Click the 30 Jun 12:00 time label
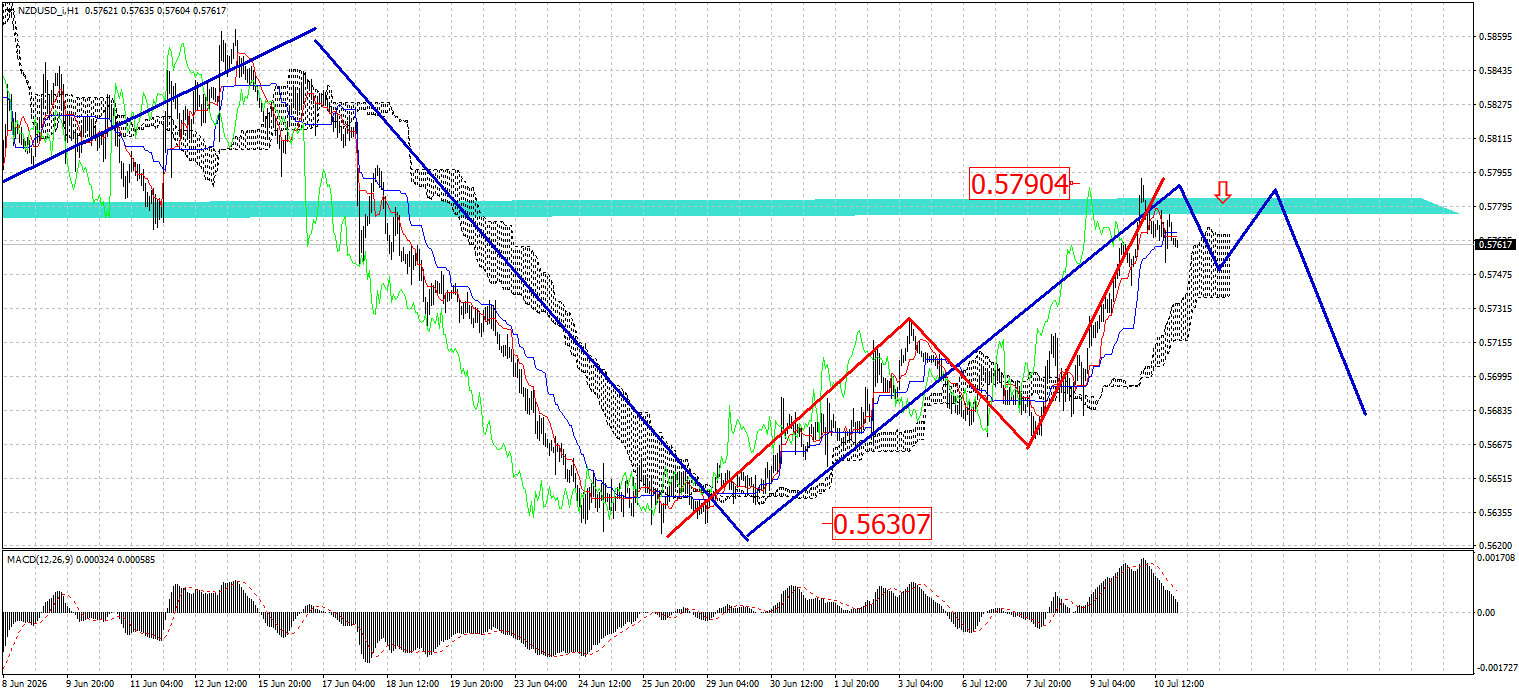The image size is (1519, 695). [x=798, y=684]
